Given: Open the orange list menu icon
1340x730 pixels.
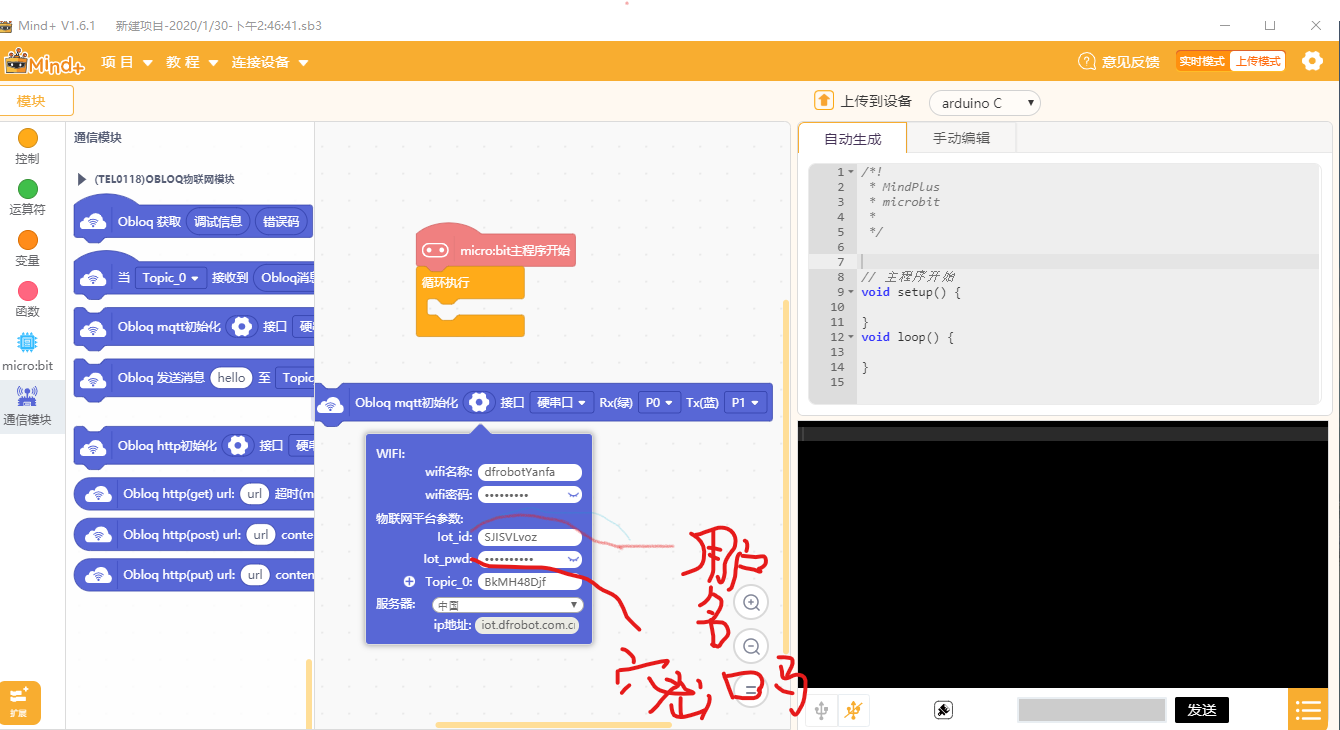Looking at the screenshot, I should (1308, 710).
